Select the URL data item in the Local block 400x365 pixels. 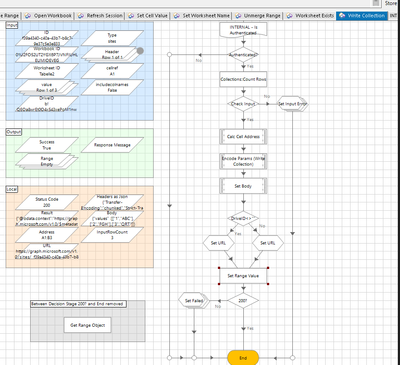[x=47, y=251]
